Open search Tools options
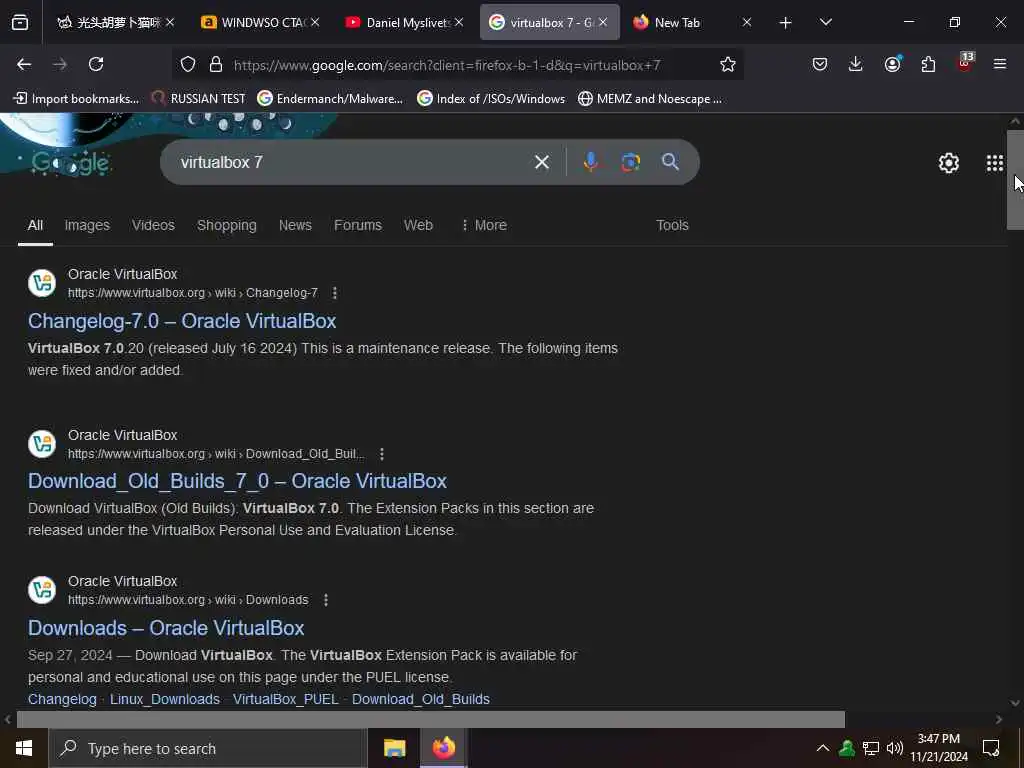The image size is (1024, 768). coord(672,225)
